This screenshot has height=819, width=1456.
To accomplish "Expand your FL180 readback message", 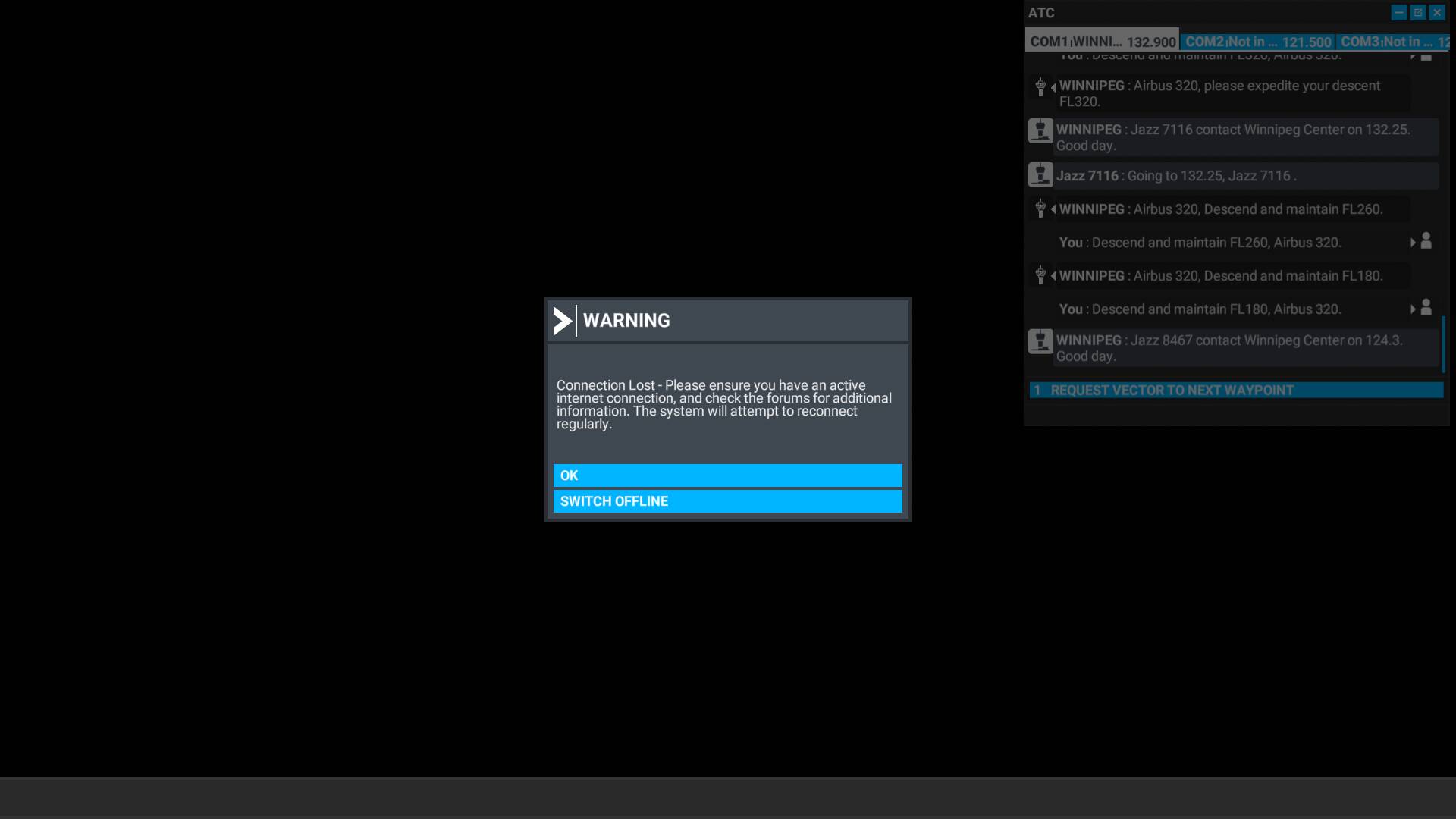I will (1414, 309).
